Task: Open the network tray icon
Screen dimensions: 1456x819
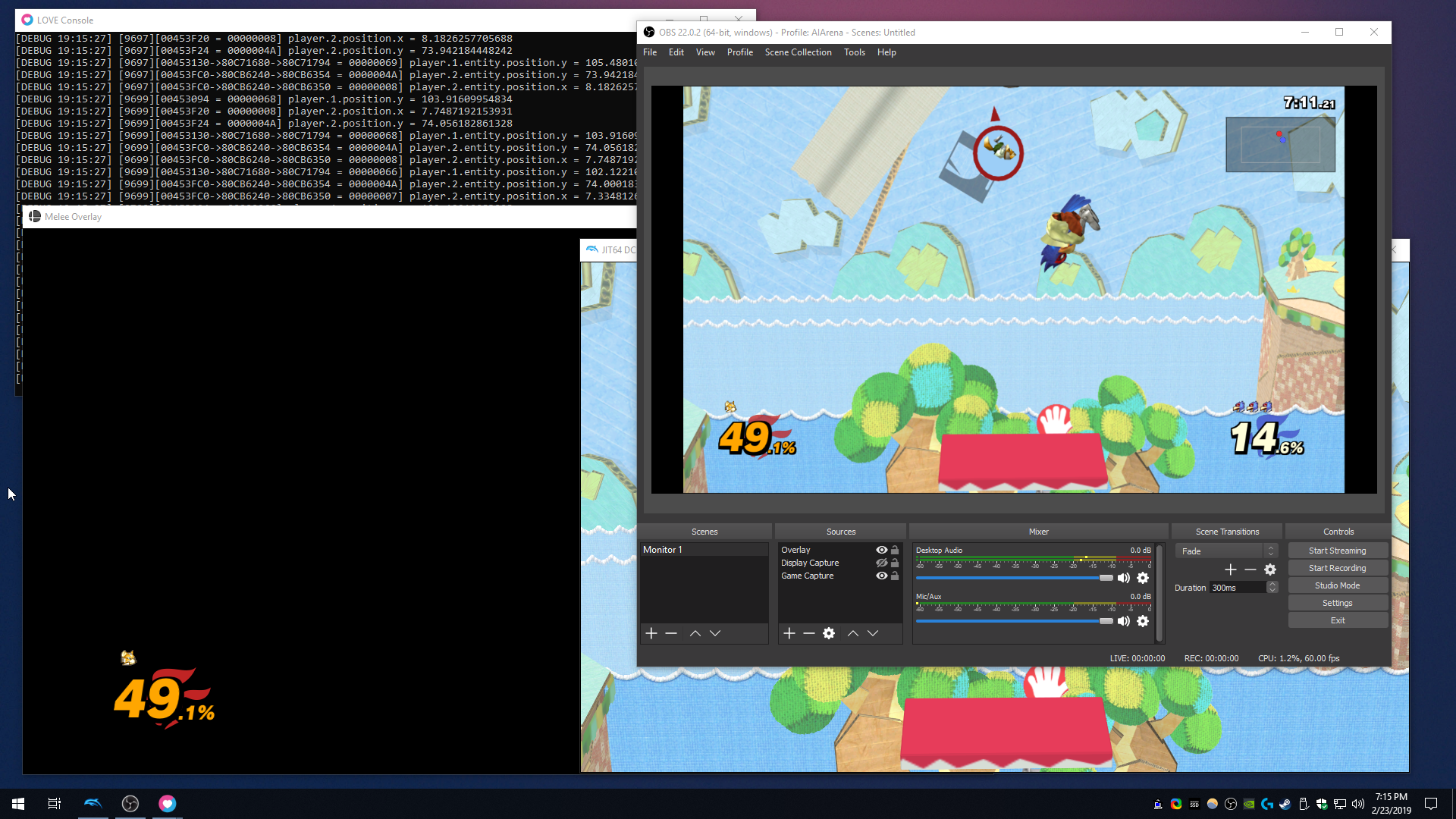Action: (1340, 804)
